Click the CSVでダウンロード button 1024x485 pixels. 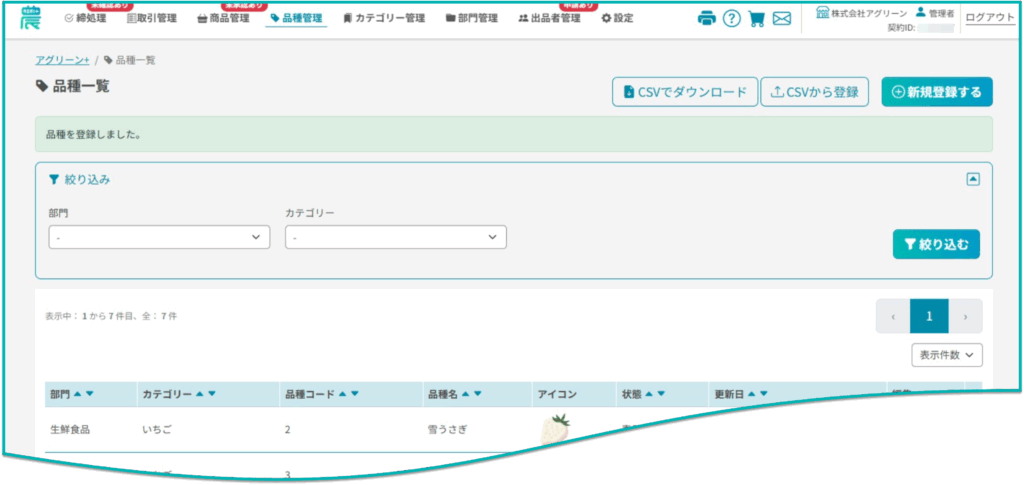685,92
